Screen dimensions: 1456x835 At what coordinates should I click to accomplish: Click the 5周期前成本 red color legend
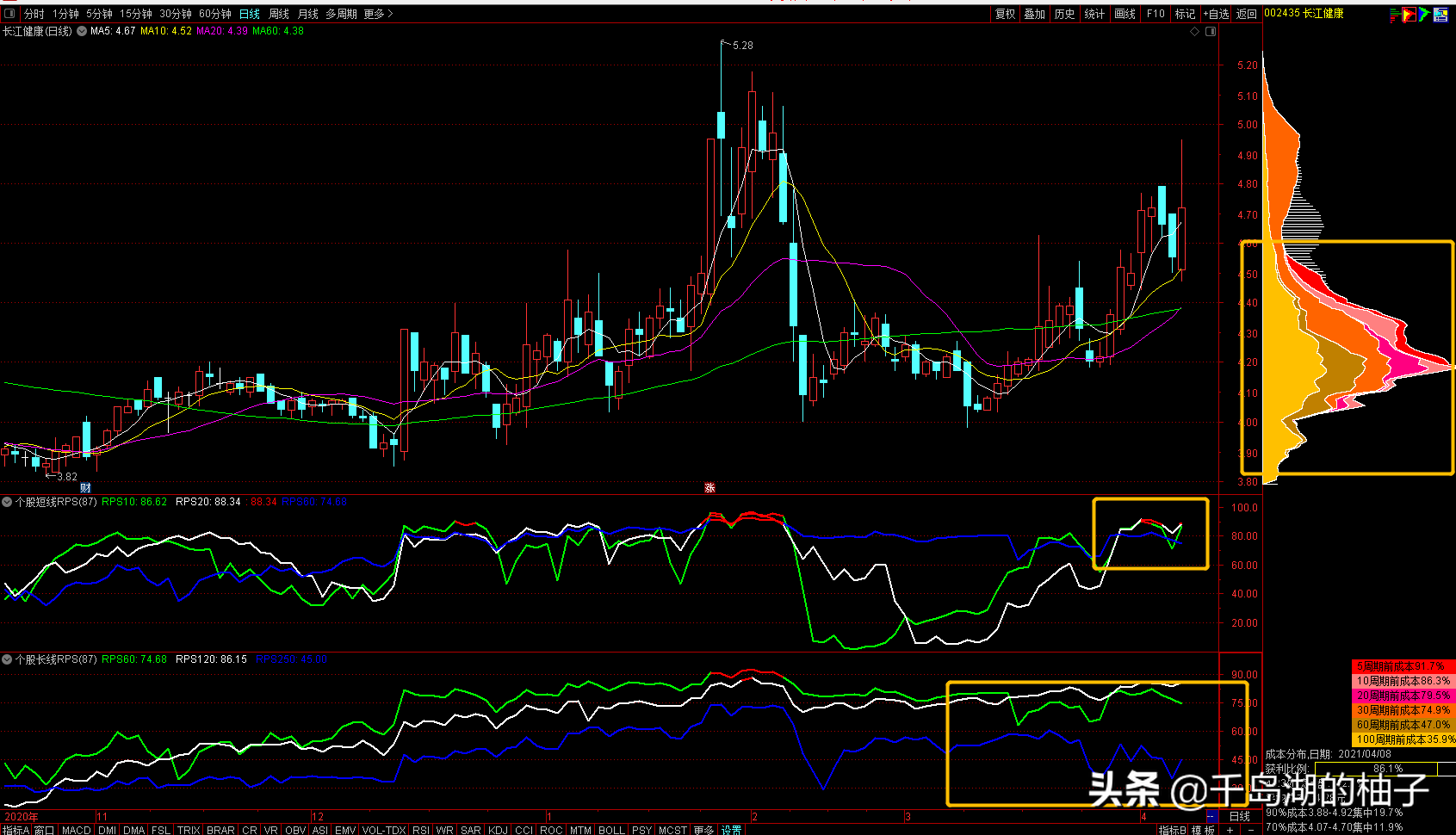(1403, 666)
